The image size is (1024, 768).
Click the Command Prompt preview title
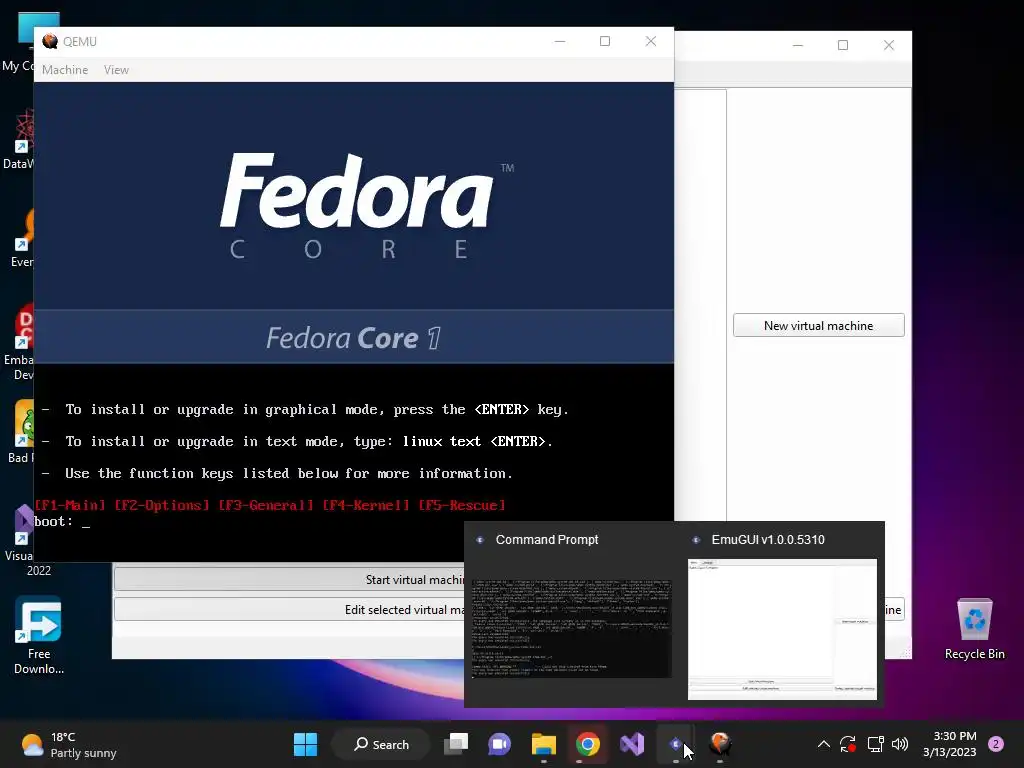(547, 539)
